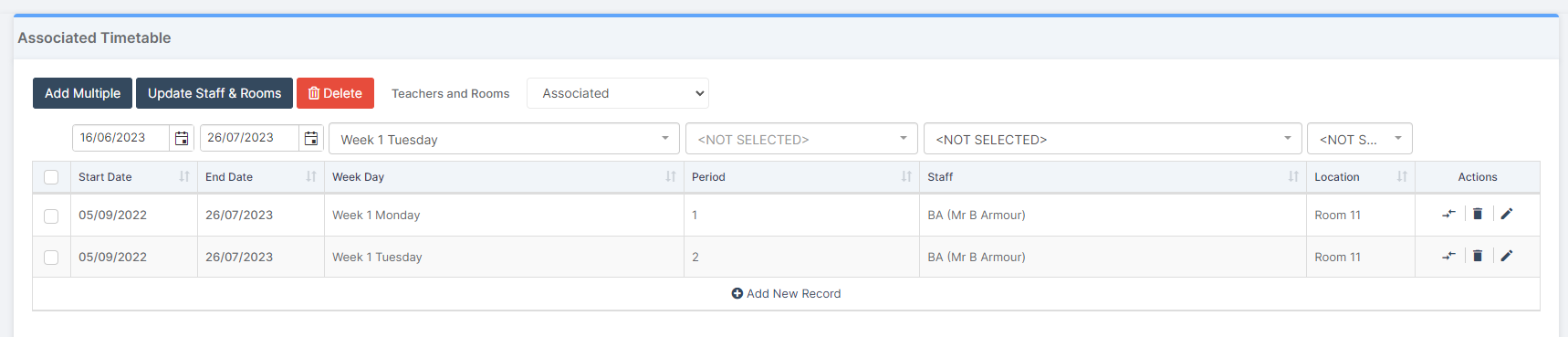Click the Update Staff & Rooms button
The image size is (1568, 337).
(x=214, y=93)
